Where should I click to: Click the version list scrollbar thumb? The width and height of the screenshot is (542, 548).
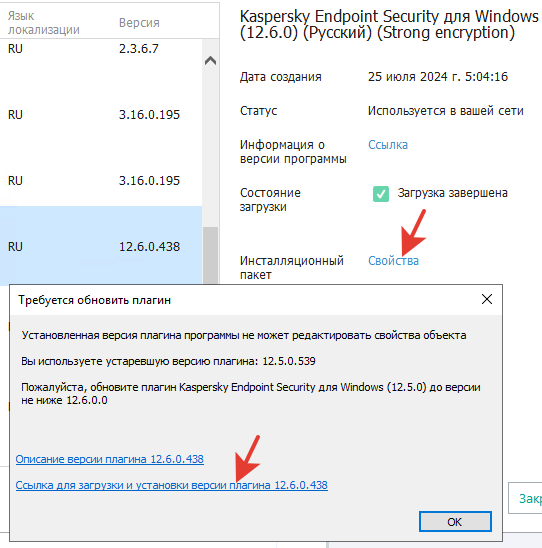pos(210,255)
